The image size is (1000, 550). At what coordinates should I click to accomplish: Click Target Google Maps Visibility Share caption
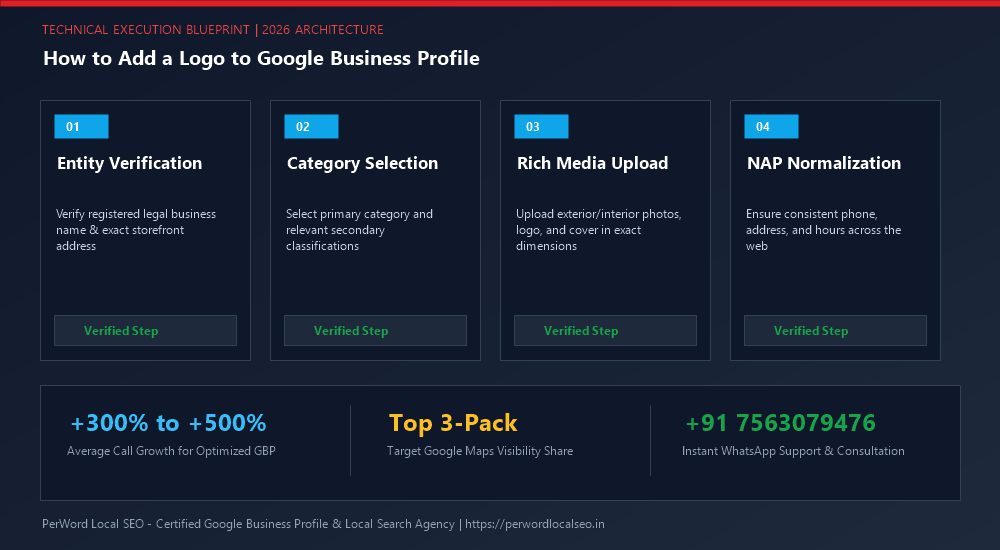point(480,450)
